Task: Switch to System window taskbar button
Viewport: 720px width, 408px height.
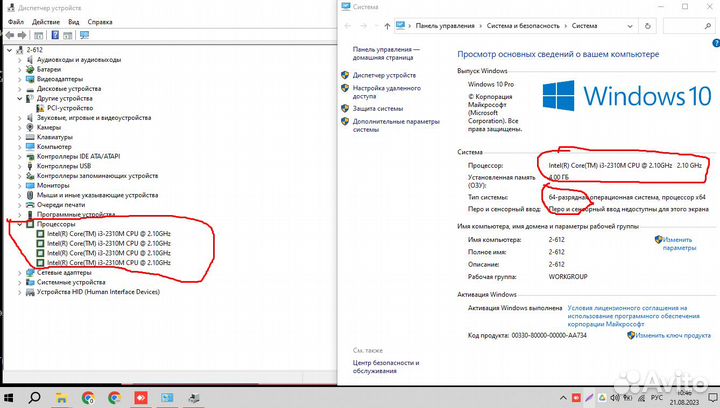Action: (x=167, y=398)
